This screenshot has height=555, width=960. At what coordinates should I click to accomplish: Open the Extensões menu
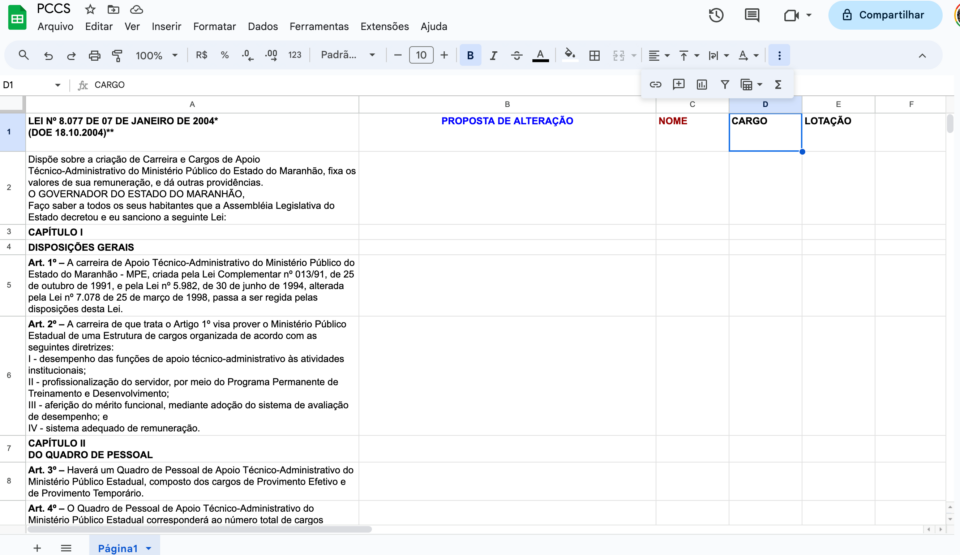pos(384,26)
